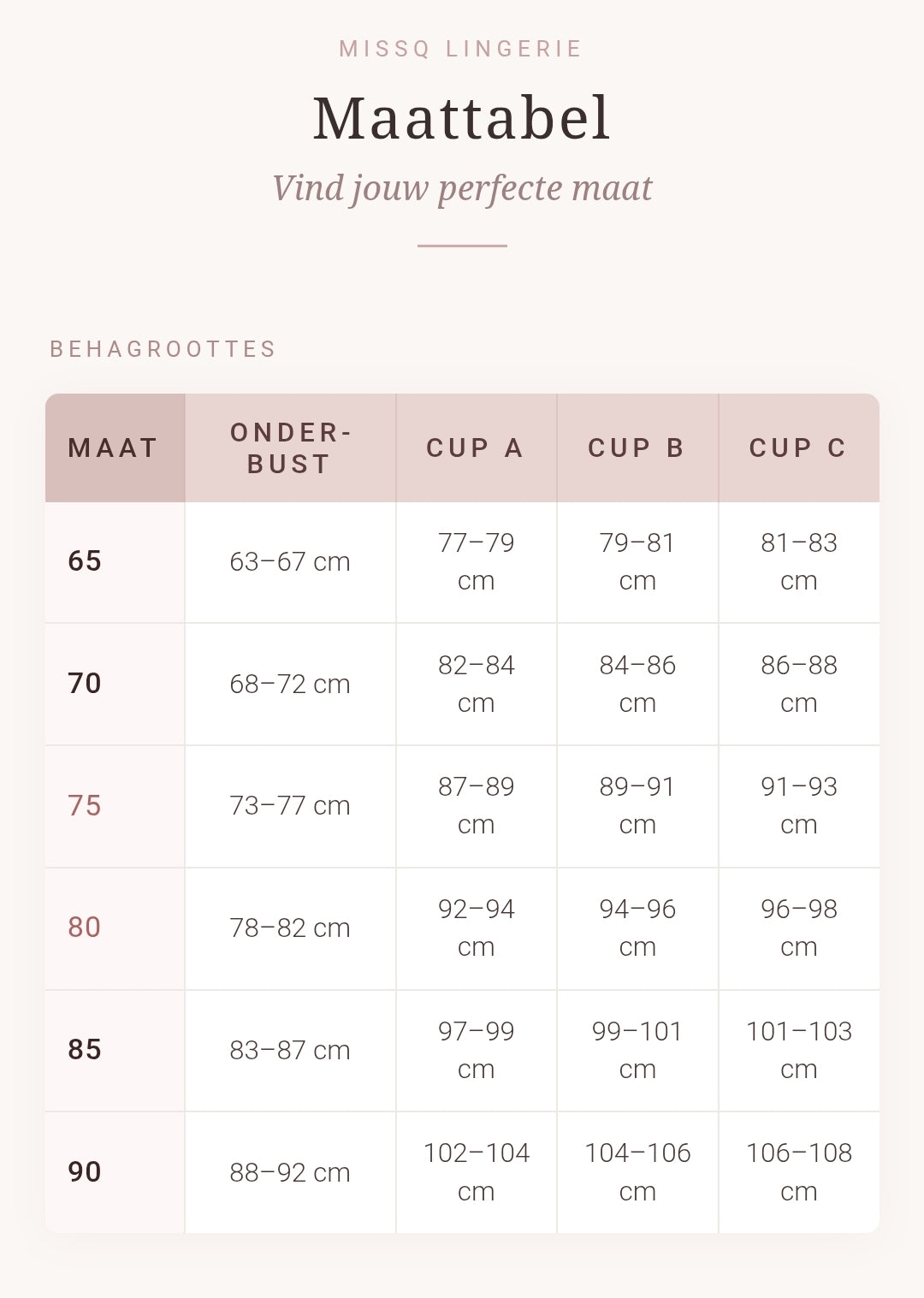This screenshot has height=1298, width=924.
Task: Select size 85 row label
Action: click(85, 1050)
